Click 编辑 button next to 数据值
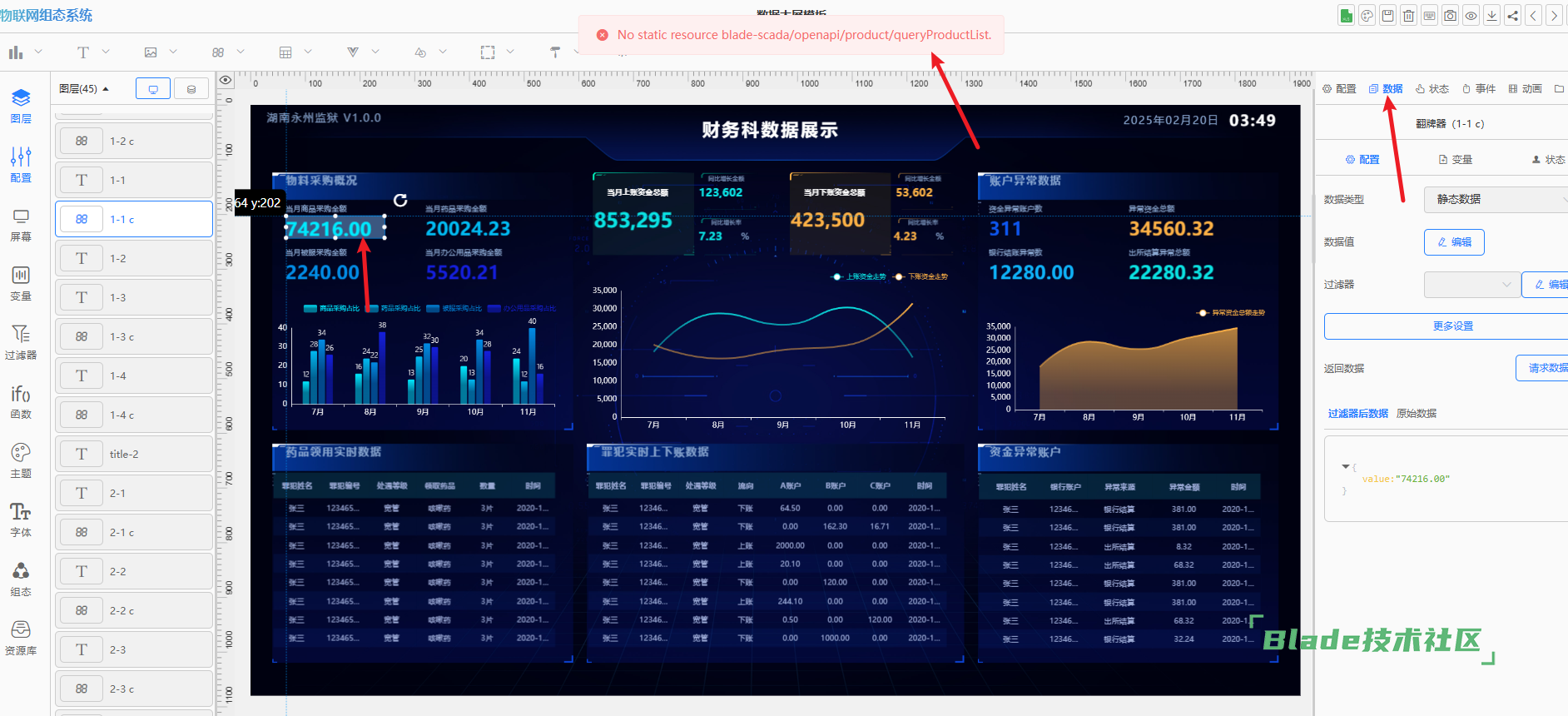The width and height of the screenshot is (1568, 716). 1454,242
